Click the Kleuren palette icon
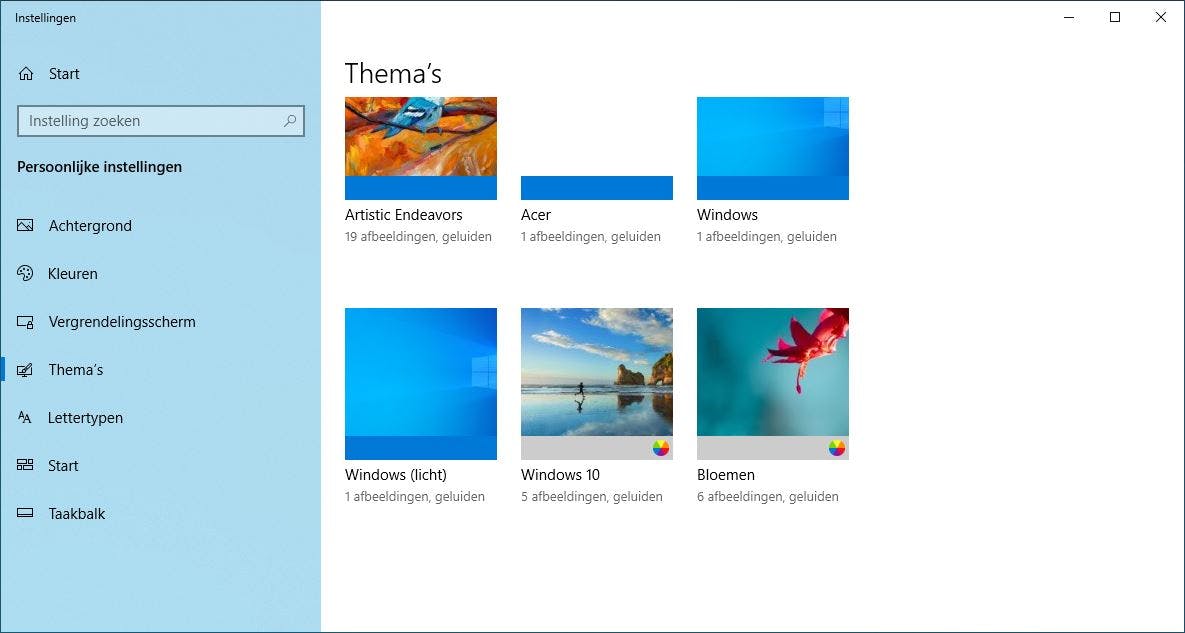The image size is (1185, 633). coord(25,273)
